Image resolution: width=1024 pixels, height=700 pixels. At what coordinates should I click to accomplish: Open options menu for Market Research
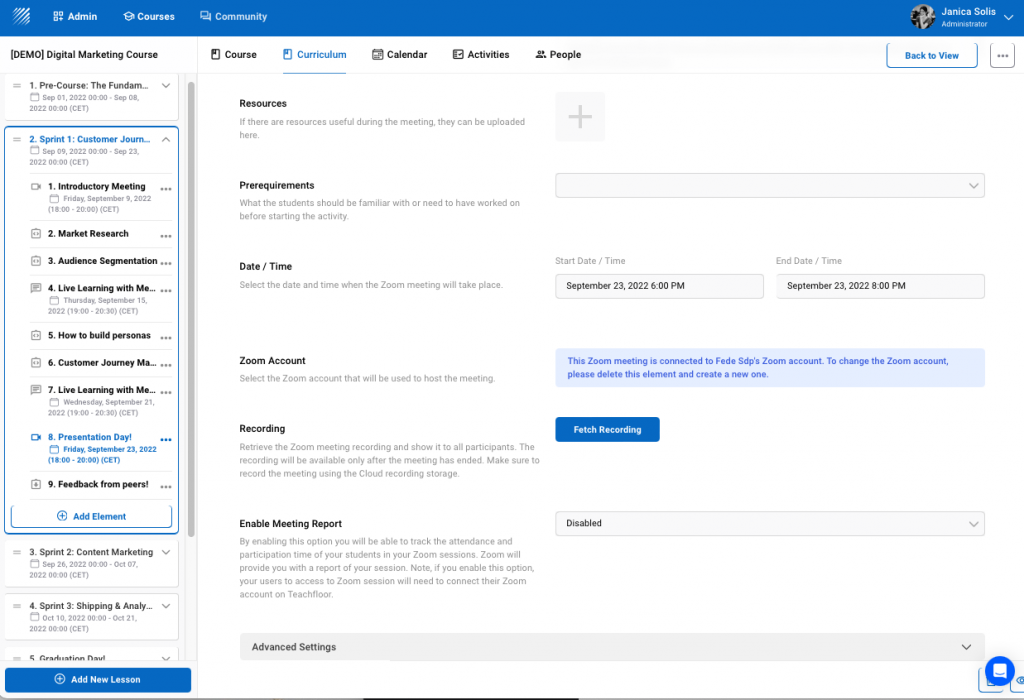166,235
